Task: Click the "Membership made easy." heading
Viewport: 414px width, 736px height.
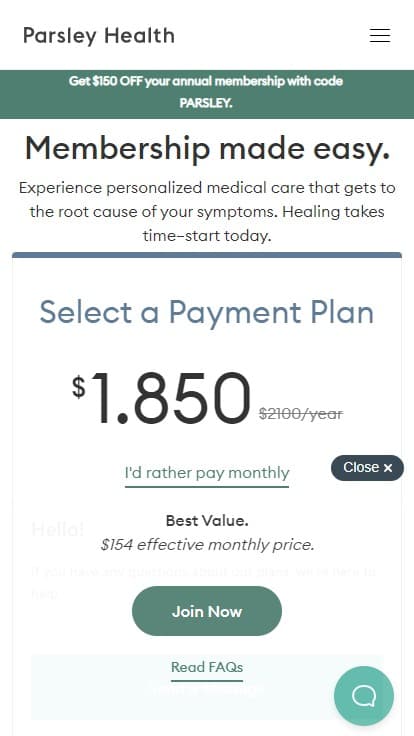Action: click(x=207, y=149)
